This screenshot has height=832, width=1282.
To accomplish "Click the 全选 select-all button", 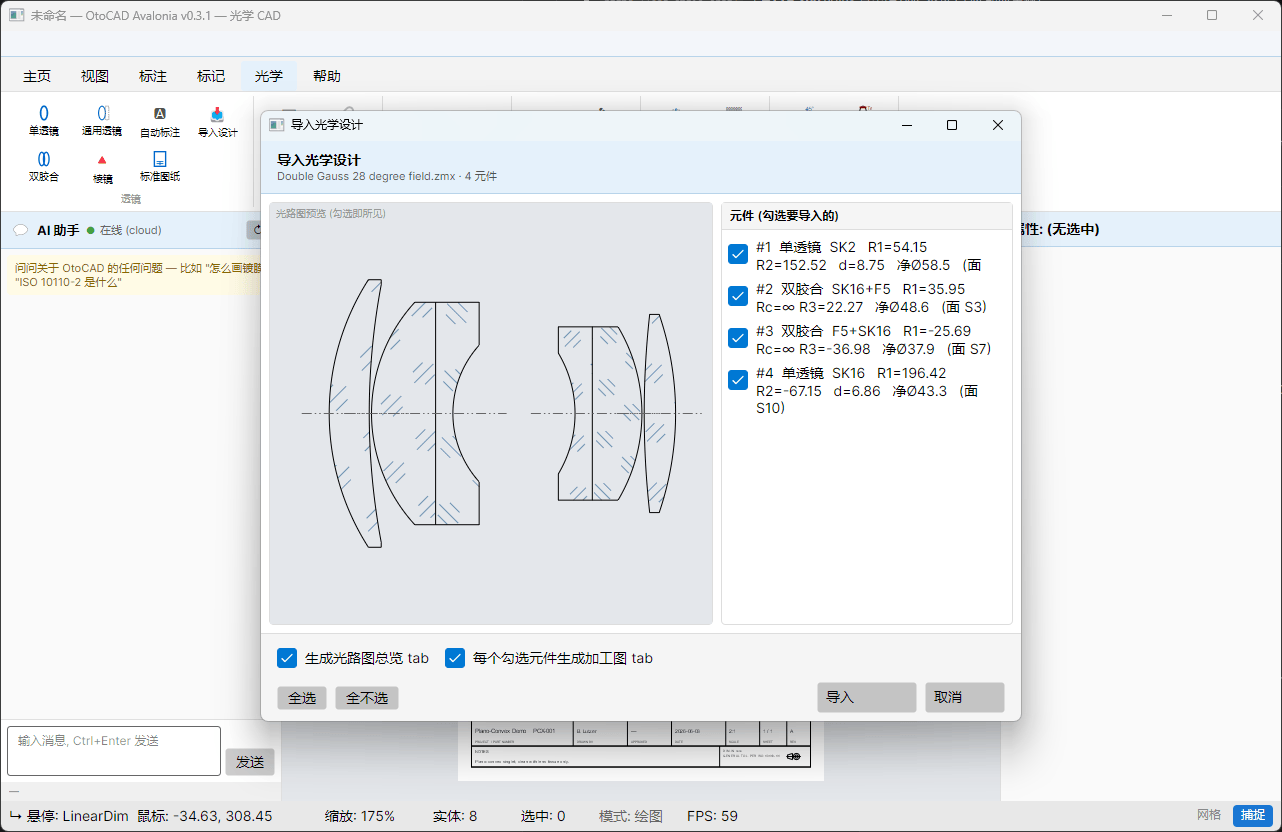I will 302,698.
